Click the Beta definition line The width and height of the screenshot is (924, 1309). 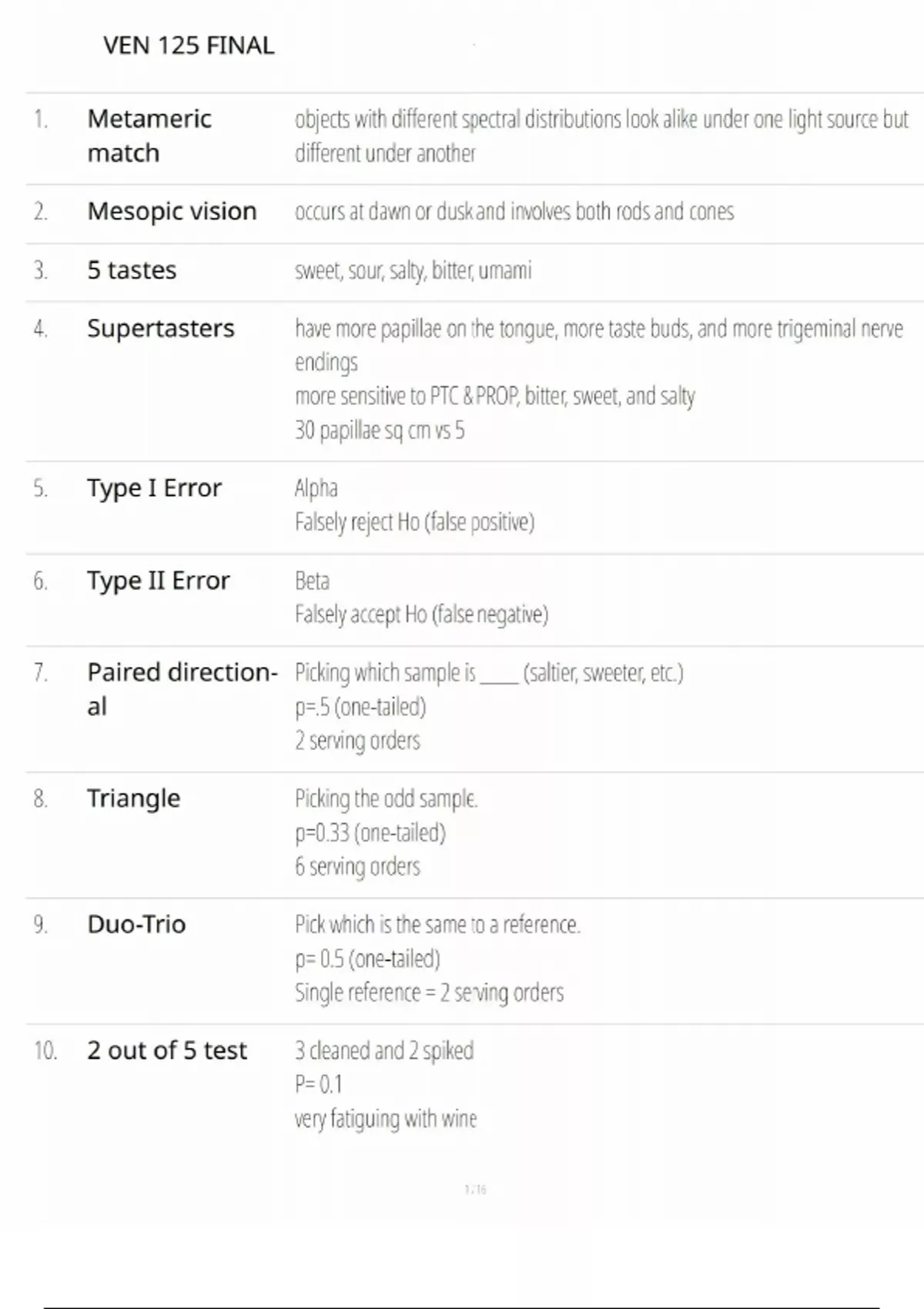point(312,581)
